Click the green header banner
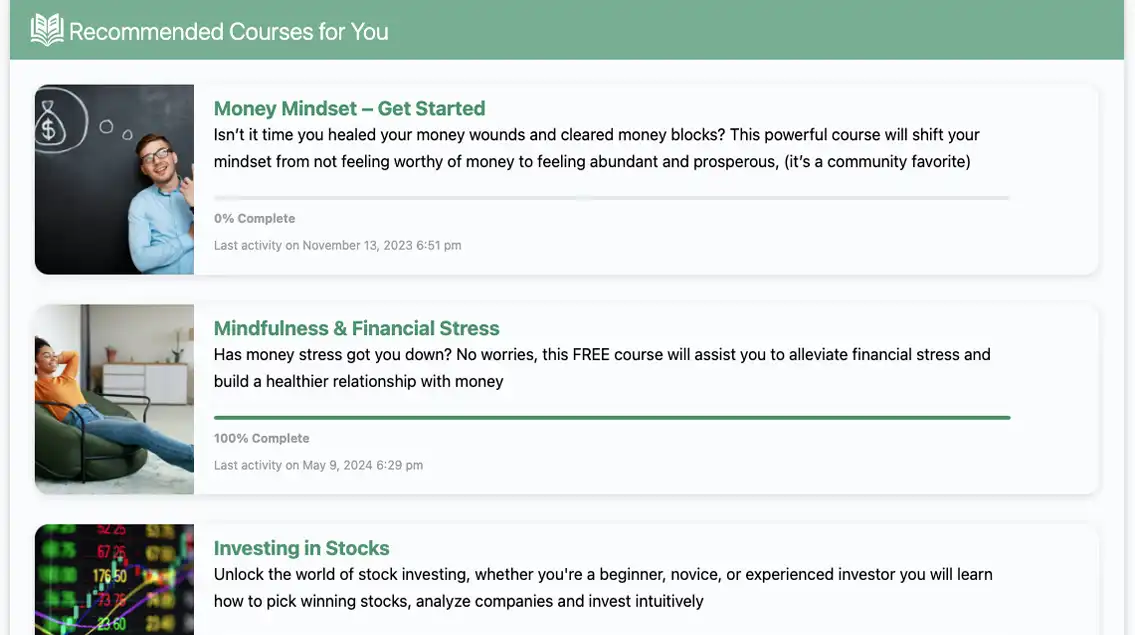1135x635 pixels. pyautogui.click(x=567, y=30)
